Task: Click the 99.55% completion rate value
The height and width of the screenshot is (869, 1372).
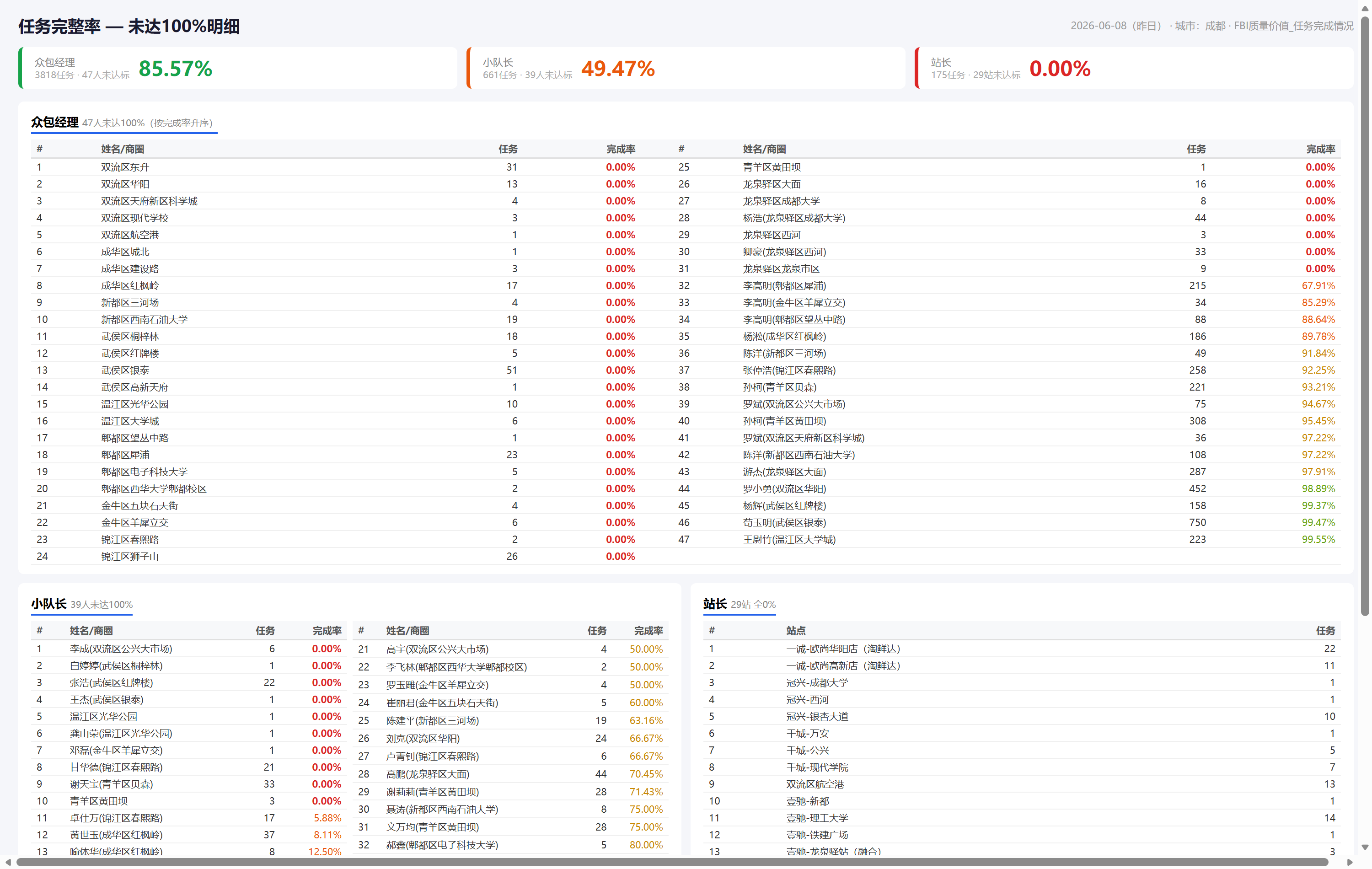Action: [1318, 539]
